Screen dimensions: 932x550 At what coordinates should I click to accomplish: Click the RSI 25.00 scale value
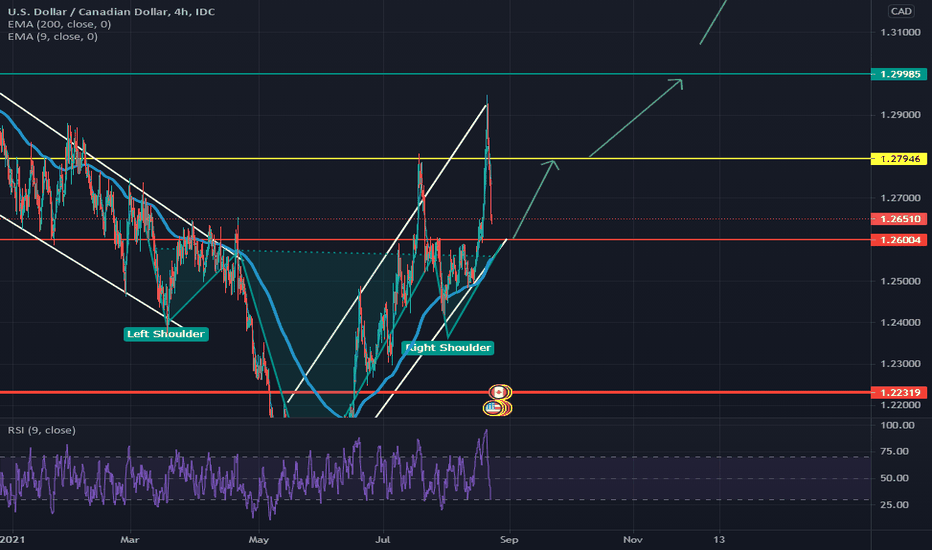coord(895,505)
